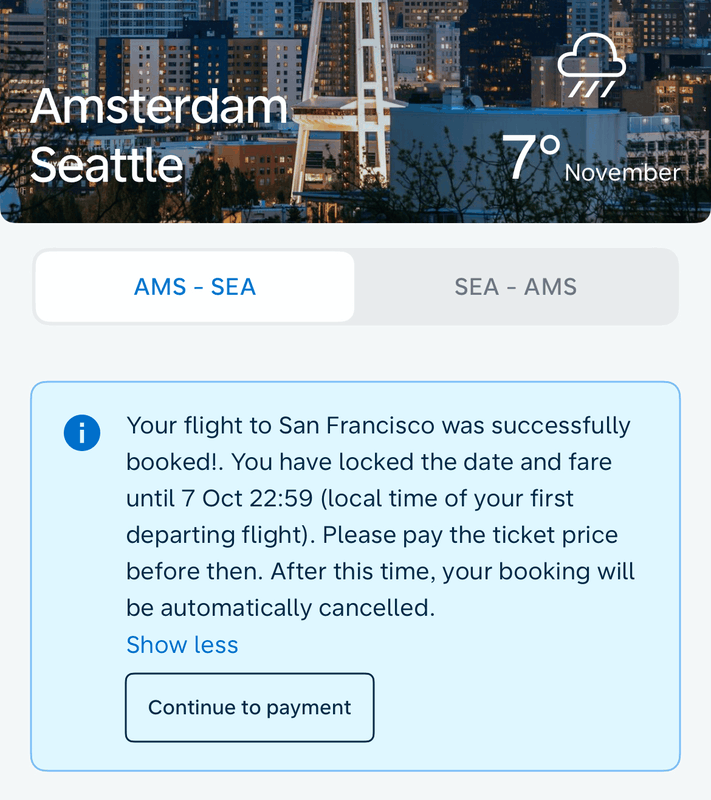Tap the rain cloud weather icon
The width and height of the screenshot is (711, 800).
tap(591, 66)
